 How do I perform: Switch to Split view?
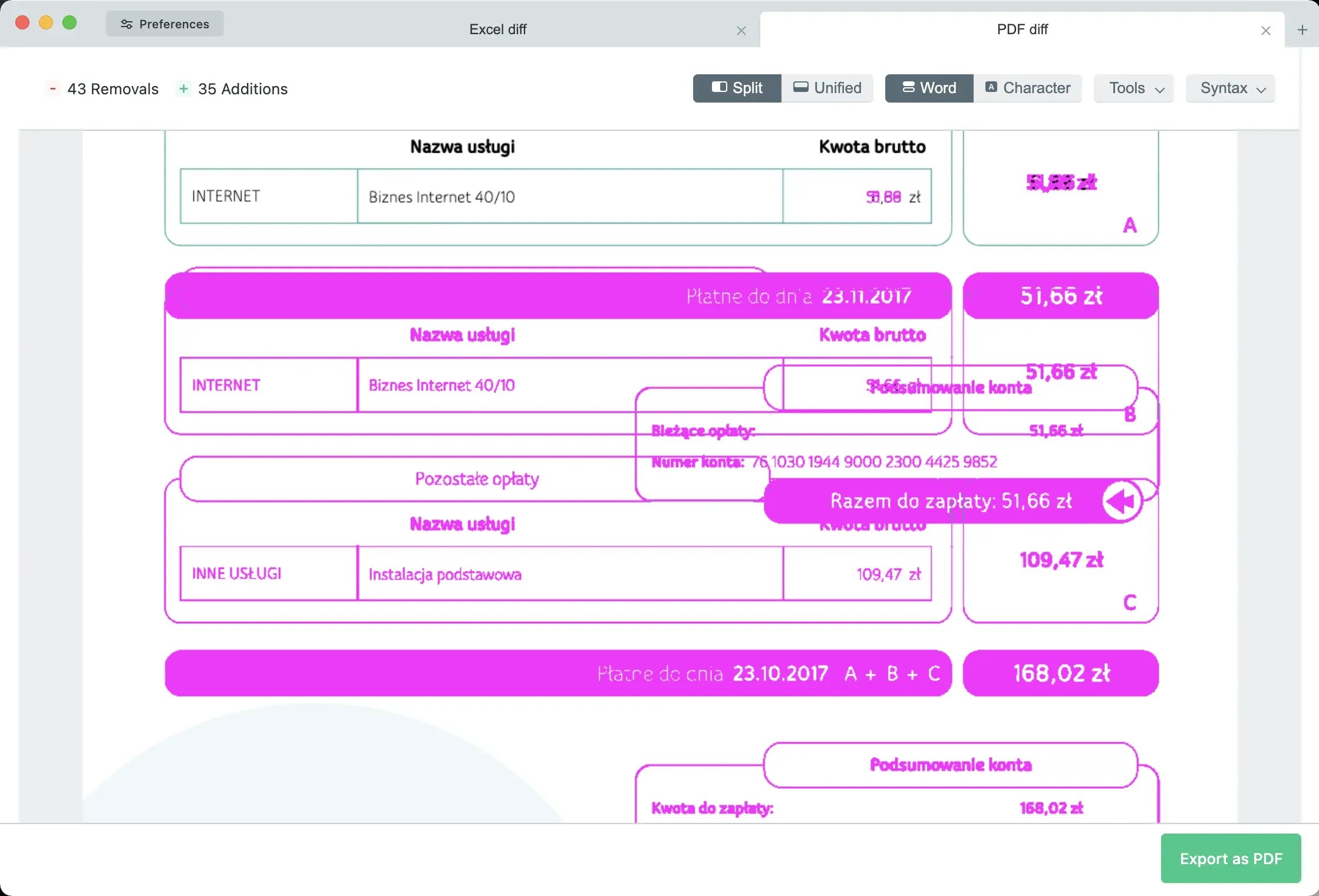pyautogui.click(x=737, y=88)
